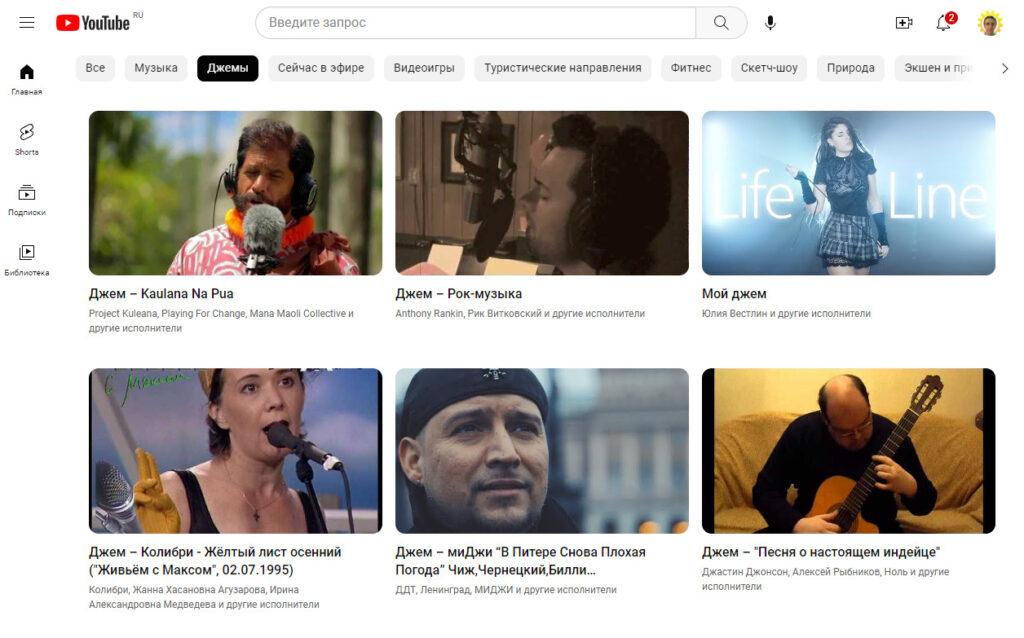Open the account avatar menu
The width and height of the screenshot is (1024, 638).
[x=990, y=24]
